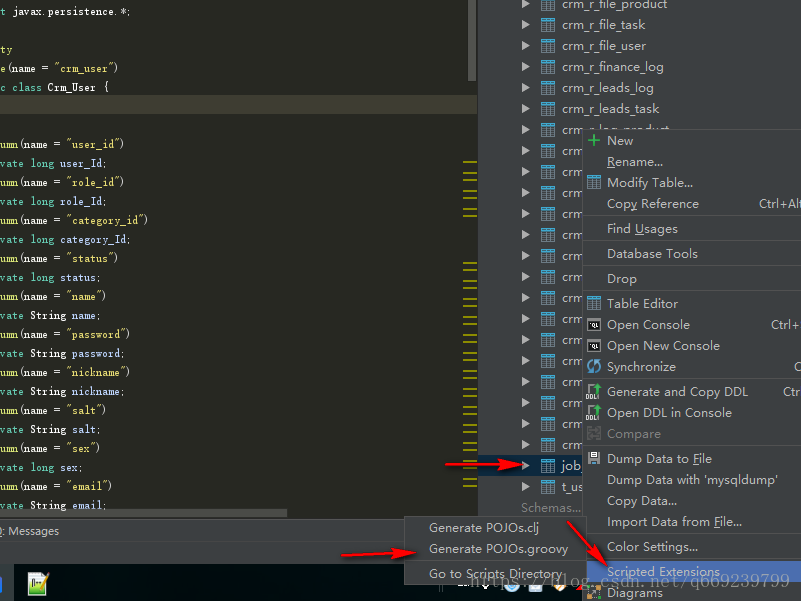Click the Open New Console icon
The image size is (801, 601).
pyautogui.click(x=594, y=345)
